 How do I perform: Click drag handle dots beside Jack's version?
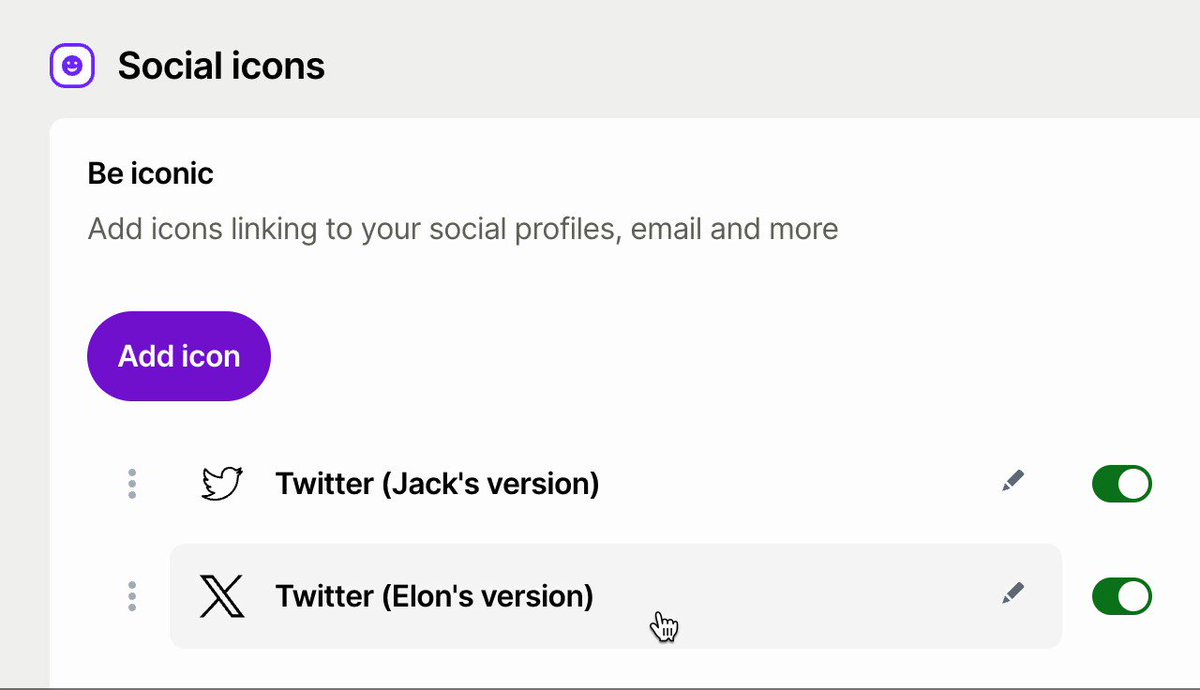click(x=132, y=484)
